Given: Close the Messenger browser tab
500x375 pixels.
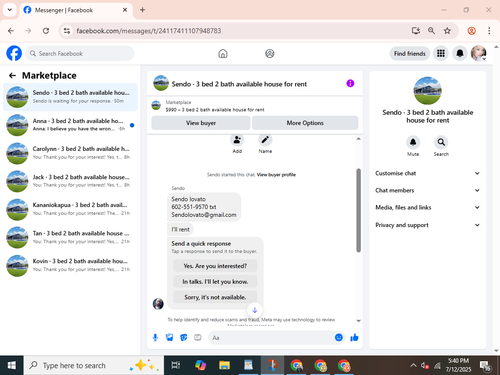Looking at the screenshot, I should coord(125,10).
